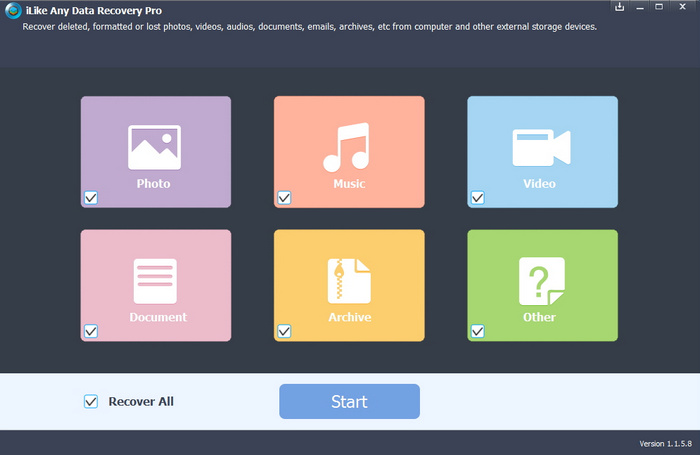This screenshot has width=700, height=455.
Task: Disable the Video checkbox
Action: click(x=477, y=198)
